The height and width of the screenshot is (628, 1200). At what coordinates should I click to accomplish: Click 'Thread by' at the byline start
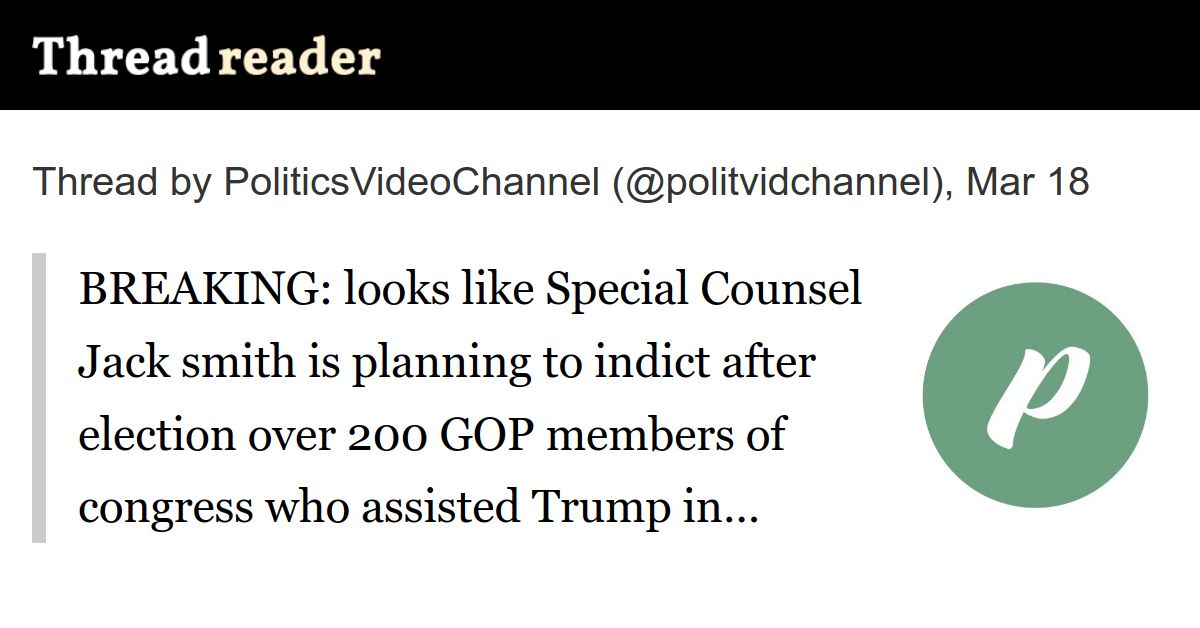(x=122, y=183)
